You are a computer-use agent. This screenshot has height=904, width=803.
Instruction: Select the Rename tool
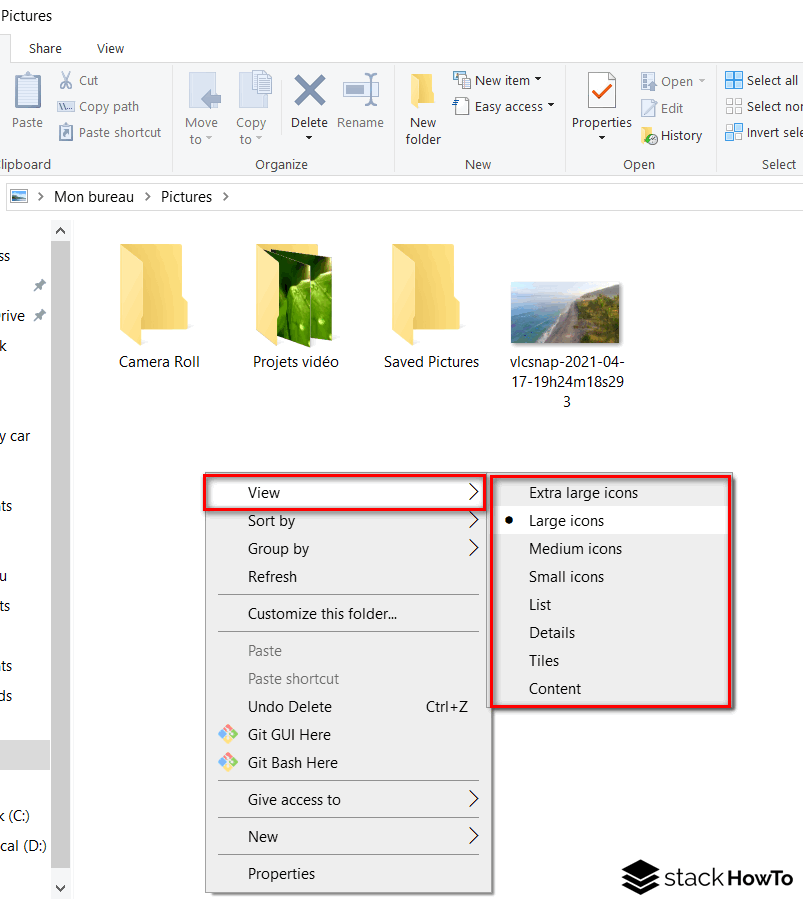coord(360,105)
